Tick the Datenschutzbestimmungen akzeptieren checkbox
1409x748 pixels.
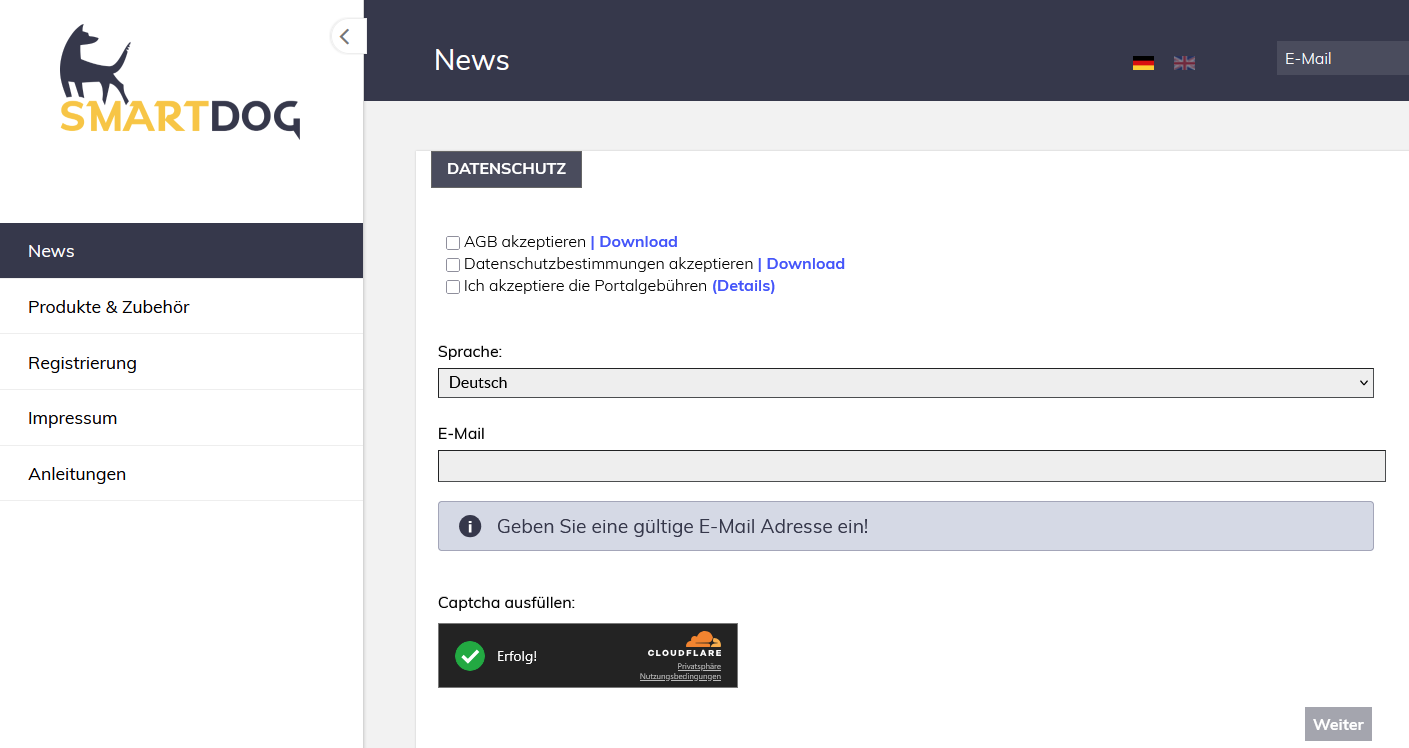point(453,265)
